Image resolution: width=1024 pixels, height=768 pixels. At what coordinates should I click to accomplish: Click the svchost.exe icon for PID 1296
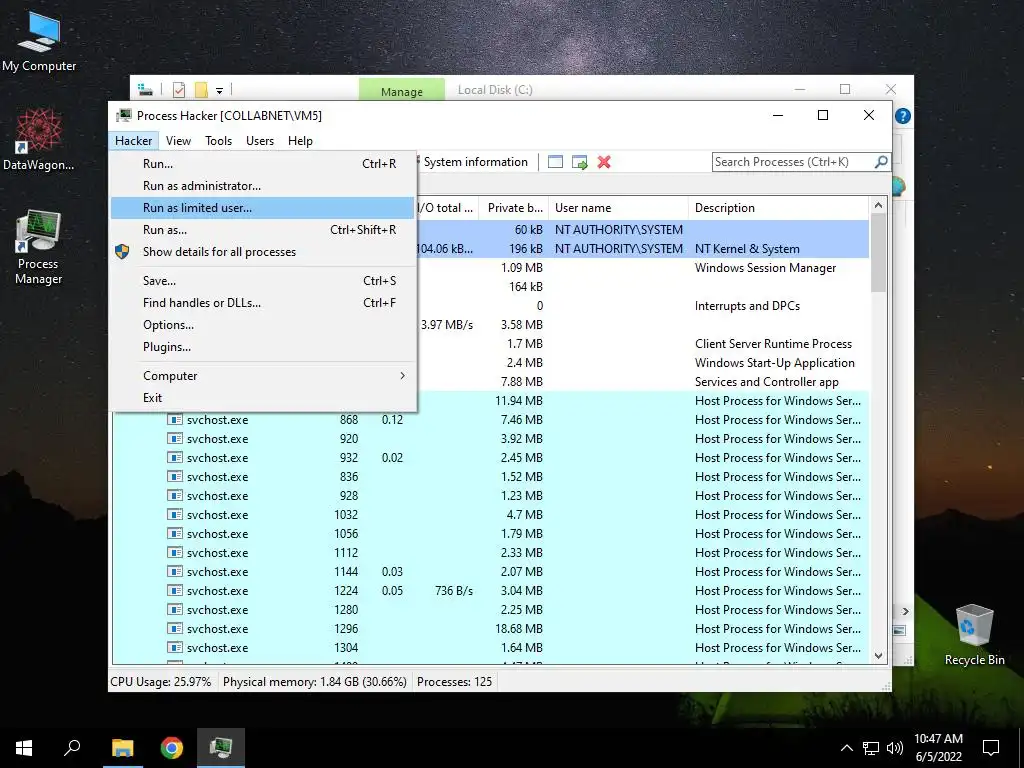point(174,628)
